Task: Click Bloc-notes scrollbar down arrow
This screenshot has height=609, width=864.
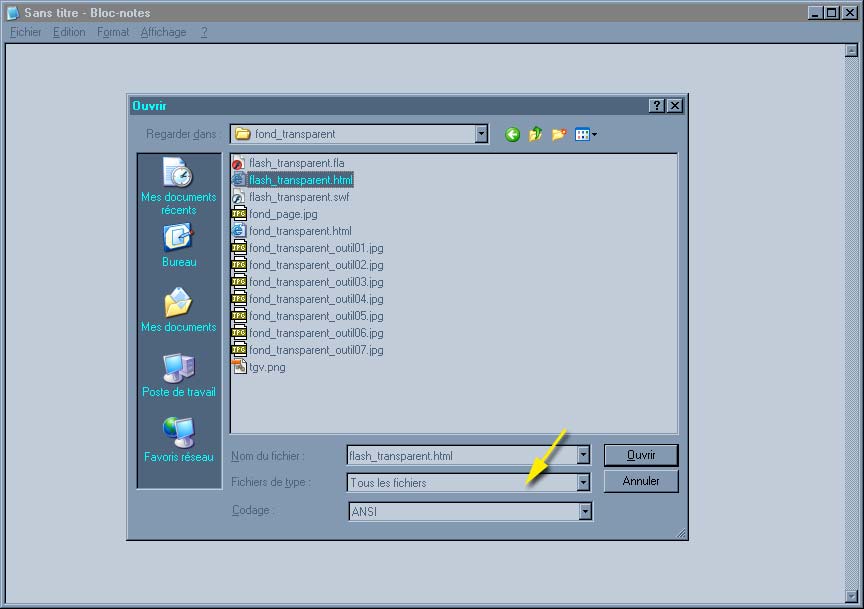Action: (851, 596)
